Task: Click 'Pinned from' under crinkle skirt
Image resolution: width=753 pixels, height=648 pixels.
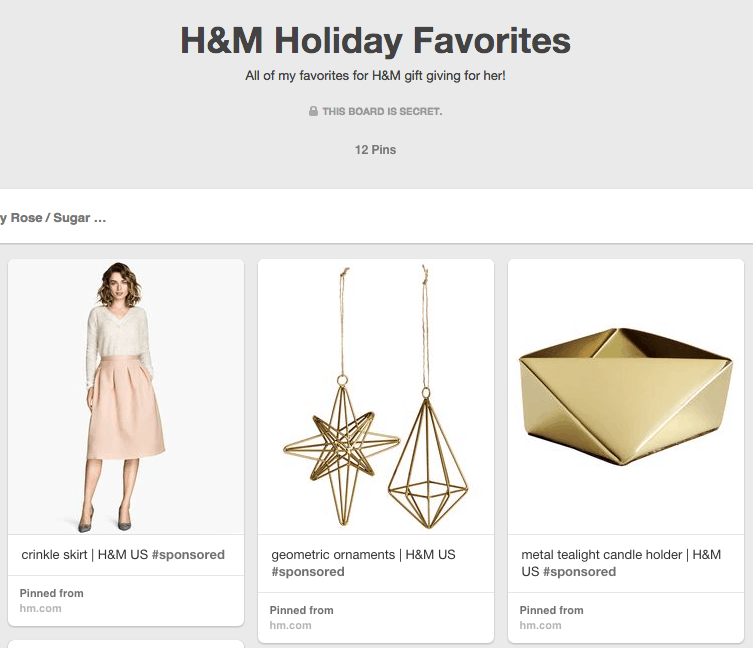Action: pyautogui.click(x=51, y=593)
